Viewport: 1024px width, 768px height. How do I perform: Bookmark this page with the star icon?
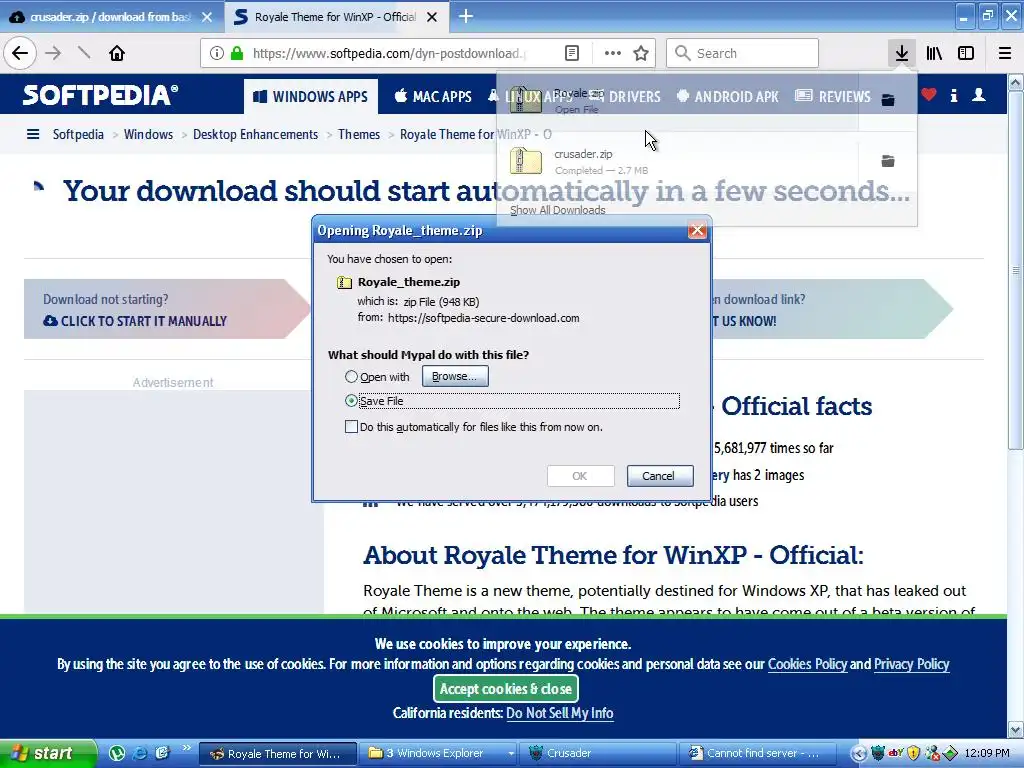click(641, 53)
